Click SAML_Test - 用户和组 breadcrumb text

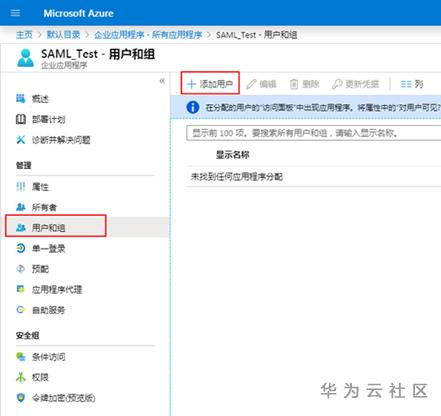[x=256, y=35]
